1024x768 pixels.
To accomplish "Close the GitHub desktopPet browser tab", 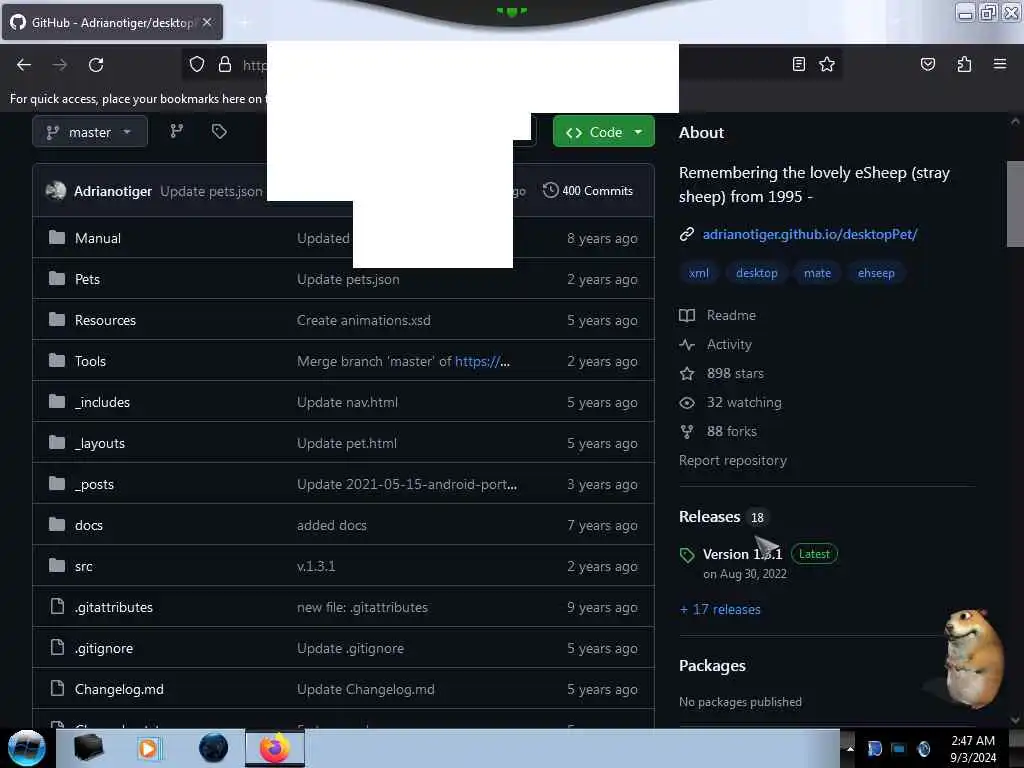I will pyautogui.click(x=207, y=22).
